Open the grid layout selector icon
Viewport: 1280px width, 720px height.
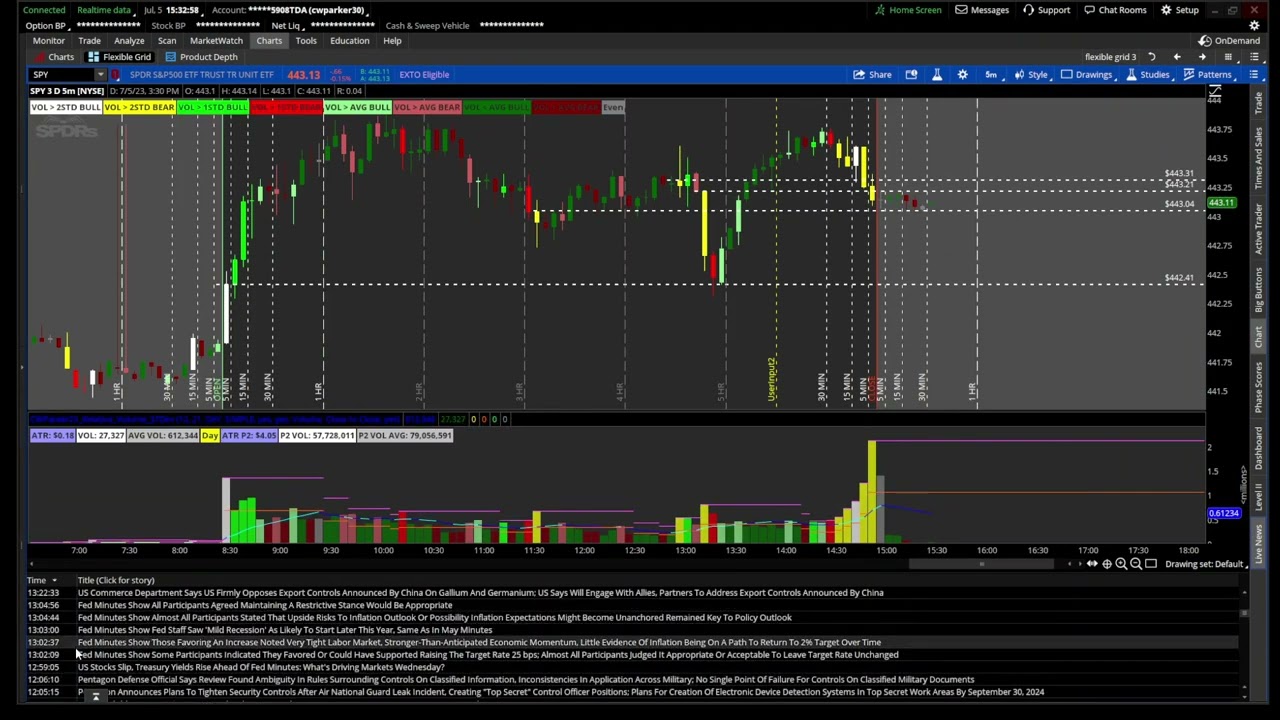(x=1228, y=57)
